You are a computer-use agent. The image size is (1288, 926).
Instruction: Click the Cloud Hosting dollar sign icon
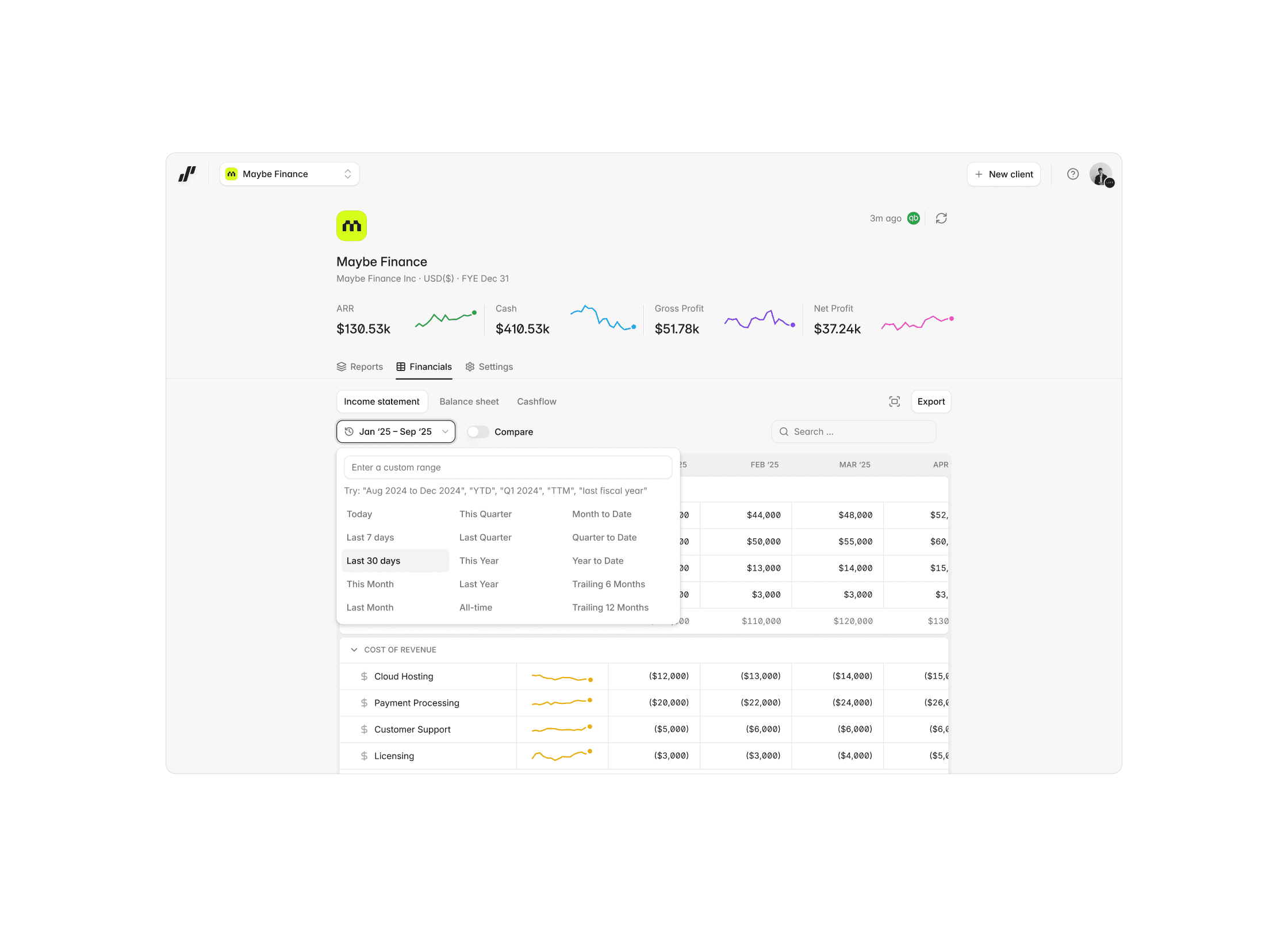[x=364, y=676]
